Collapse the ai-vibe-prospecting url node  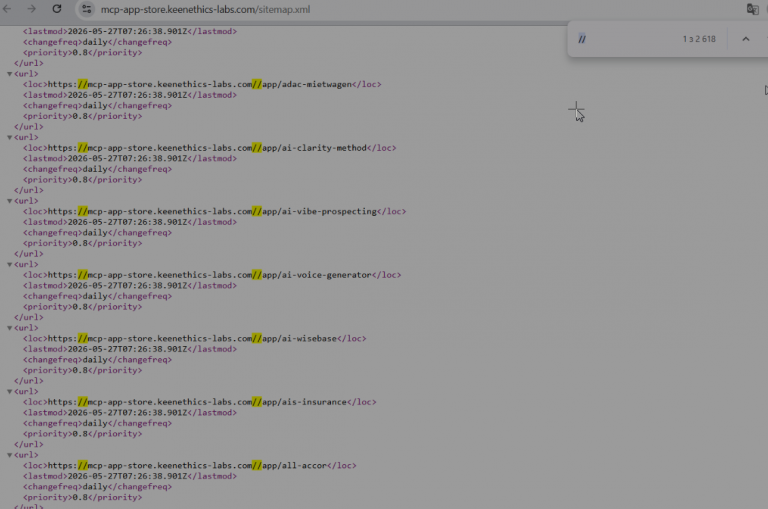[9, 201]
